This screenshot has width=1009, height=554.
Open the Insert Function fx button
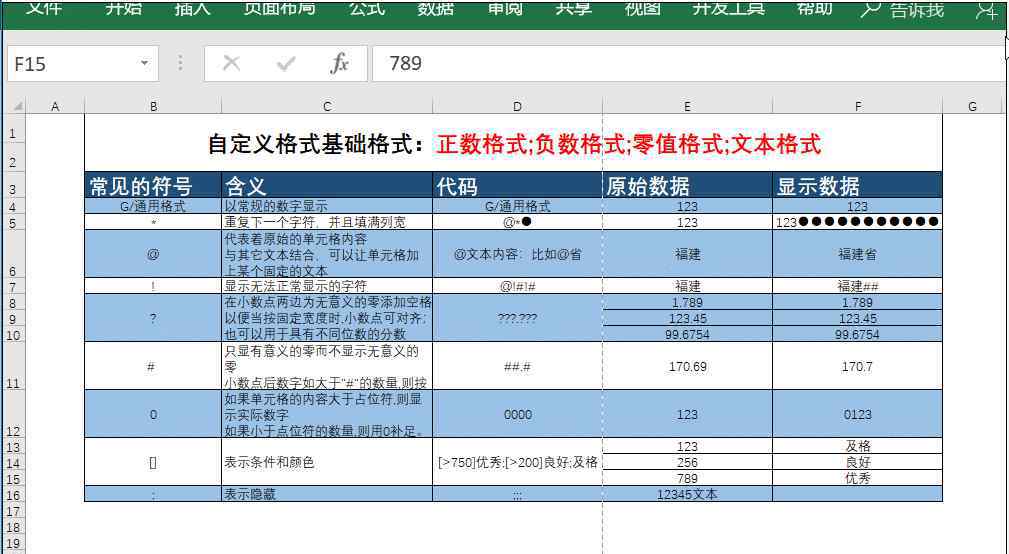click(x=339, y=63)
